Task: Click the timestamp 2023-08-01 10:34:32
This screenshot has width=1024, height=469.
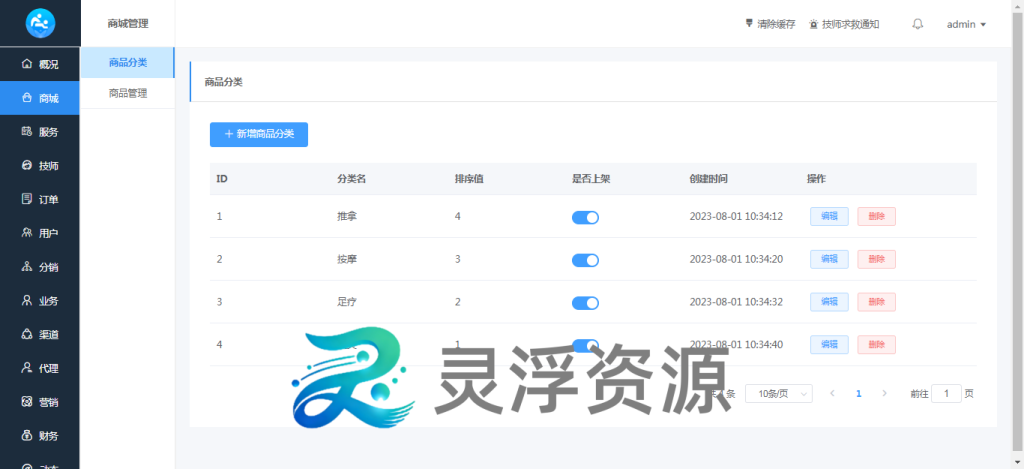Action: pos(736,302)
